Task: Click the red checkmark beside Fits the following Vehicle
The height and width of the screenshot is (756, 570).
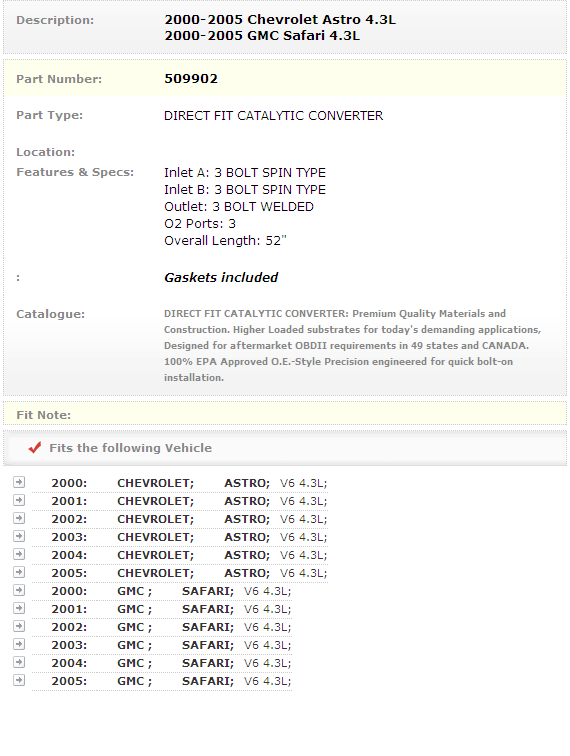Action: [35, 448]
